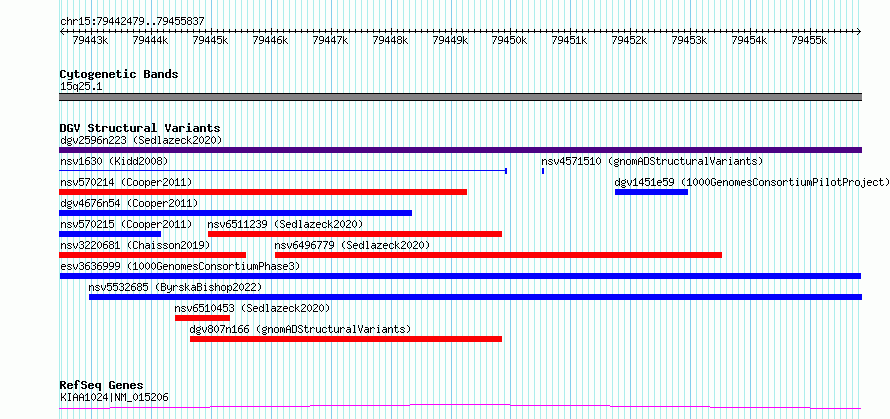
Task: Click the 79444k ruler position
Action: tap(150, 40)
